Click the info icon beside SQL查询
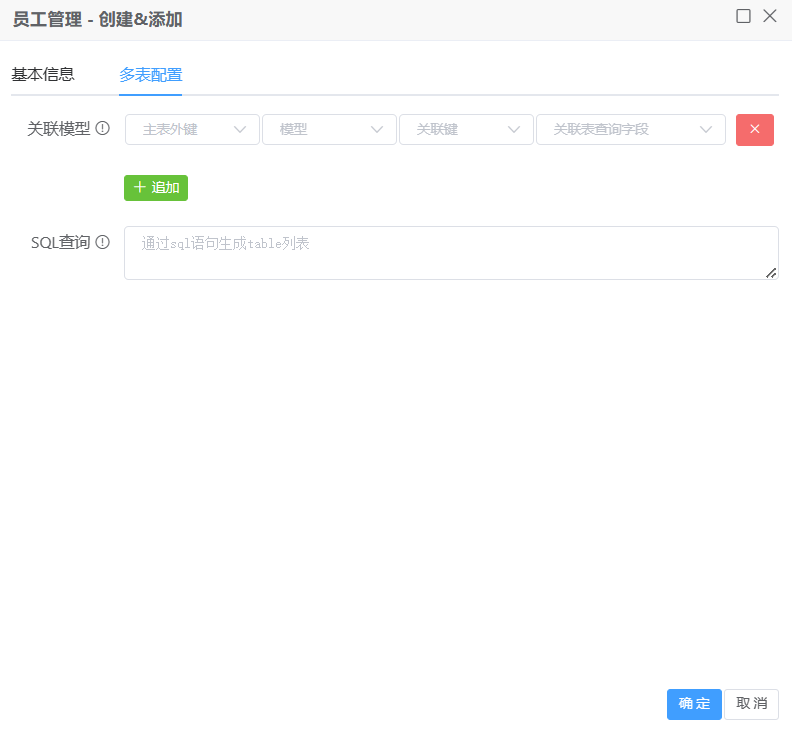The width and height of the screenshot is (792, 732). point(102,242)
